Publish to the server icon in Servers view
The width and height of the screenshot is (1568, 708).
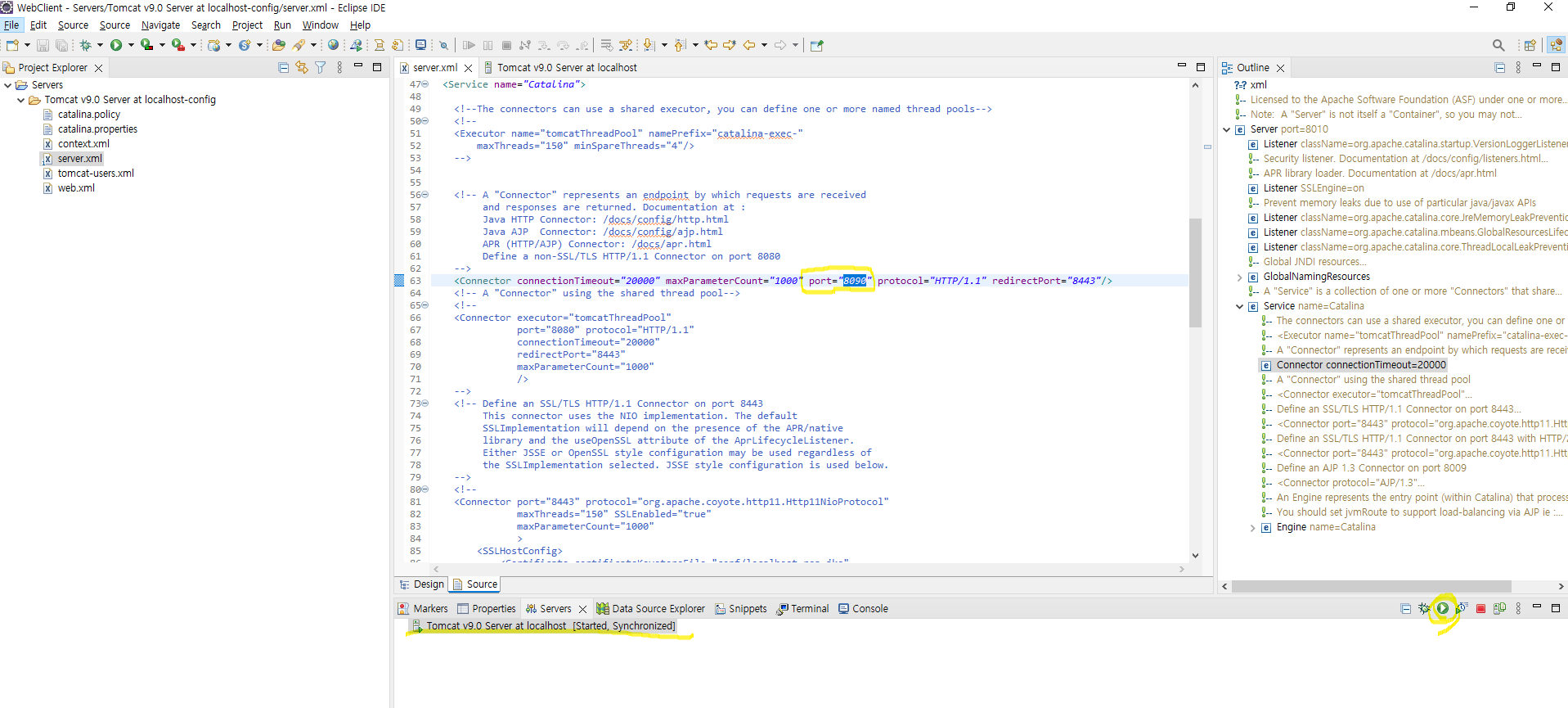(1499, 608)
